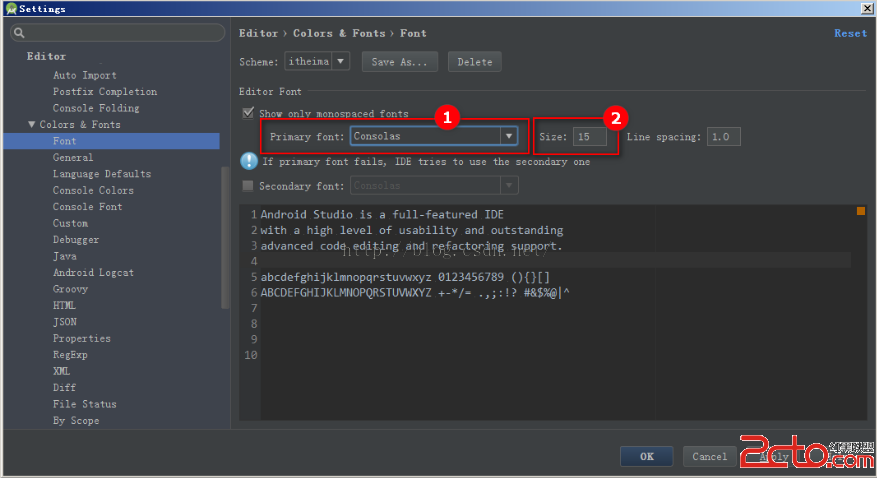Click preview line 'with a high level of usability'

(x=412, y=230)
